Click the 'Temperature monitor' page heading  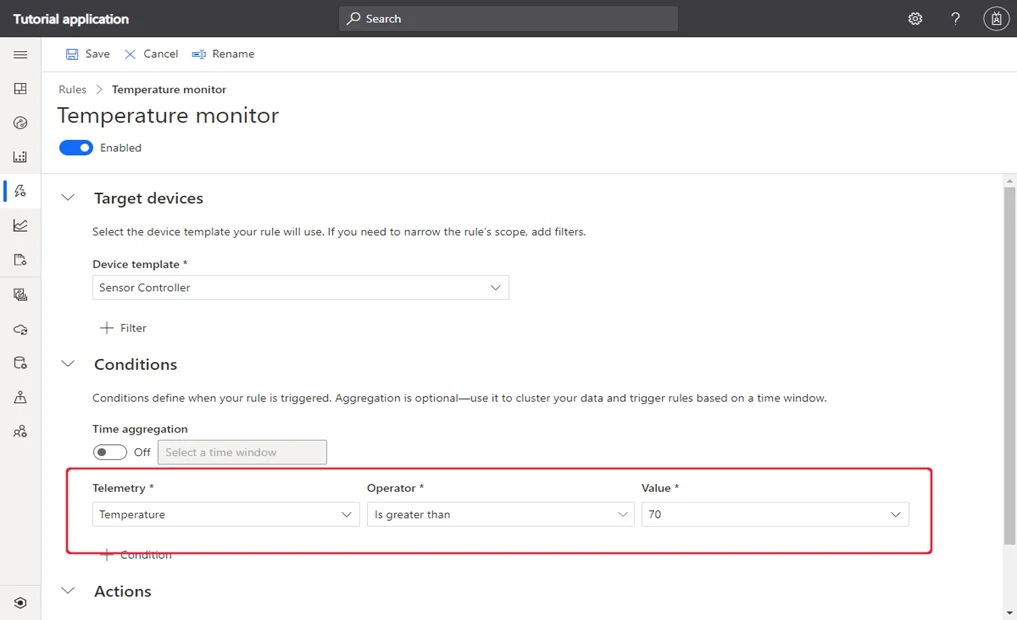pyautogui.click(x=168, y=115)
